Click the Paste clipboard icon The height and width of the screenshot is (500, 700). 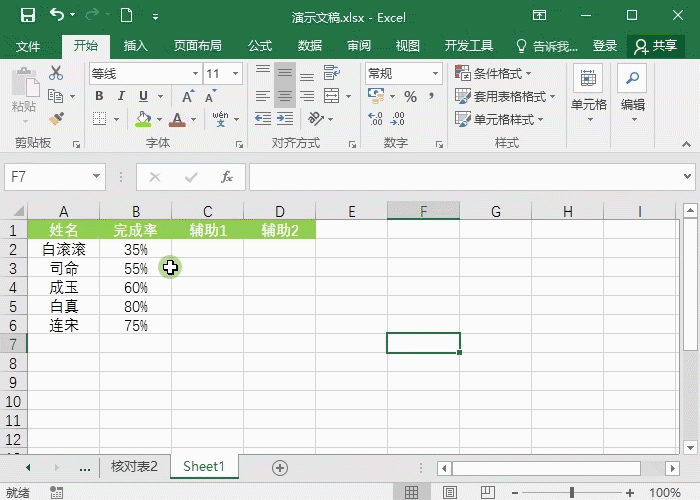coord(25,82)
